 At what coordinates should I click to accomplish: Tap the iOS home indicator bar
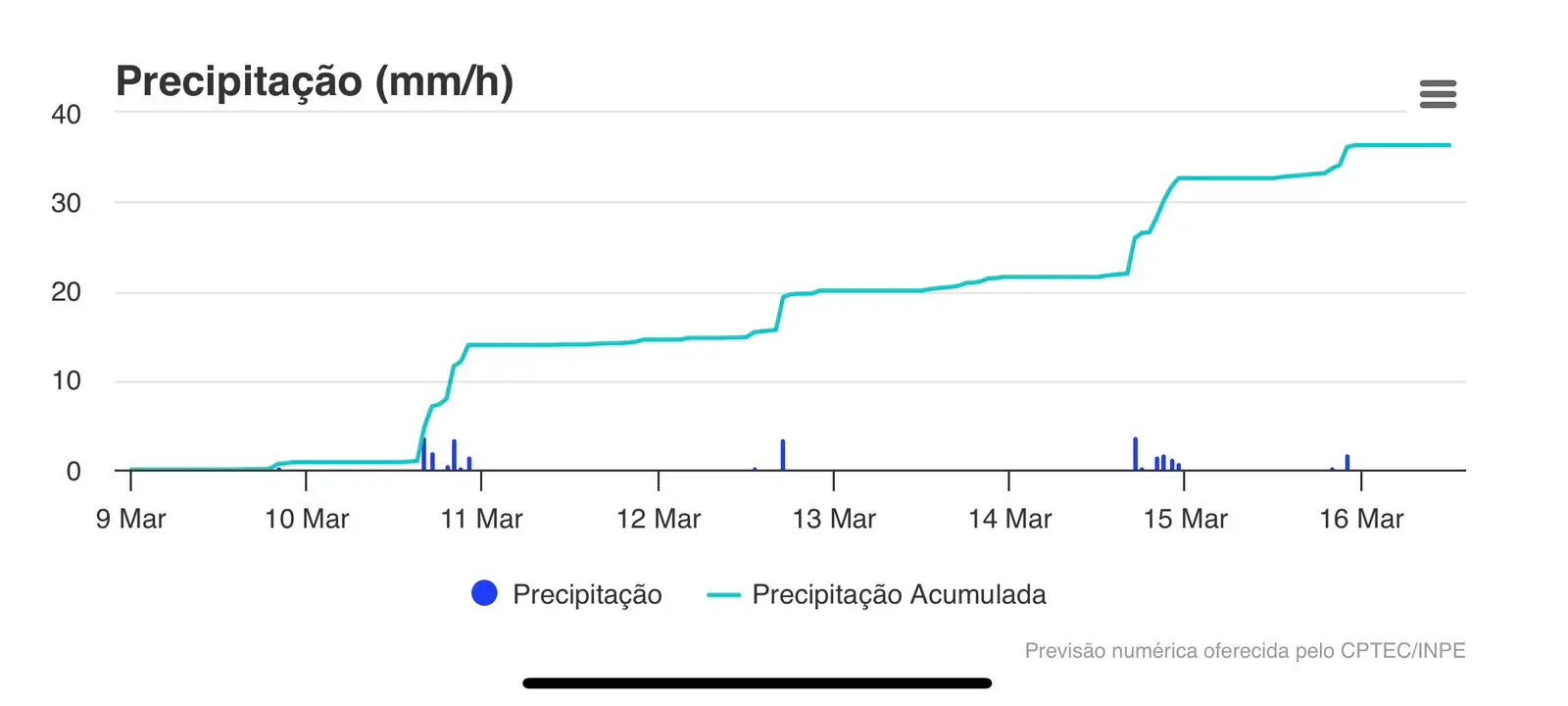757,682
